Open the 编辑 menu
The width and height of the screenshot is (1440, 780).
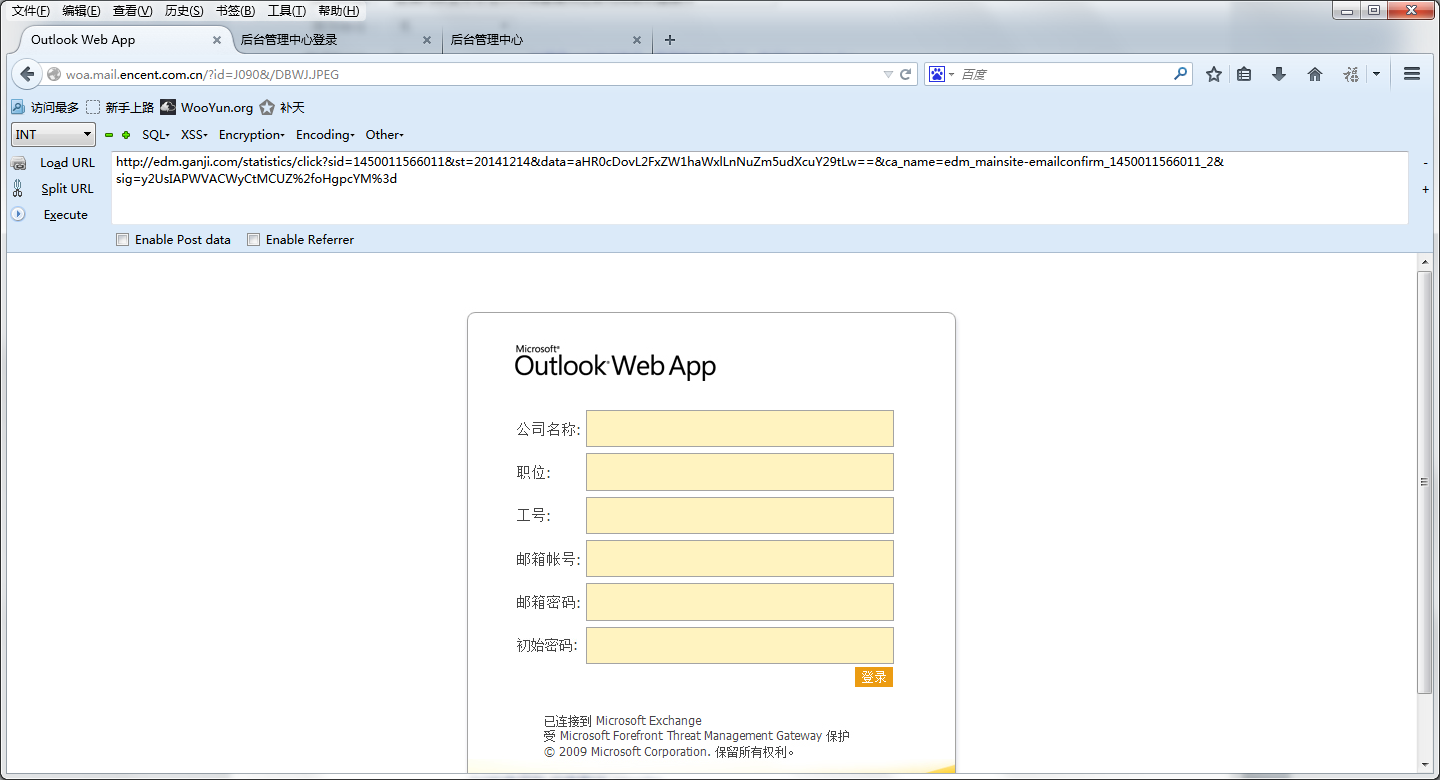pyautogui.click(x=81, y=11)
